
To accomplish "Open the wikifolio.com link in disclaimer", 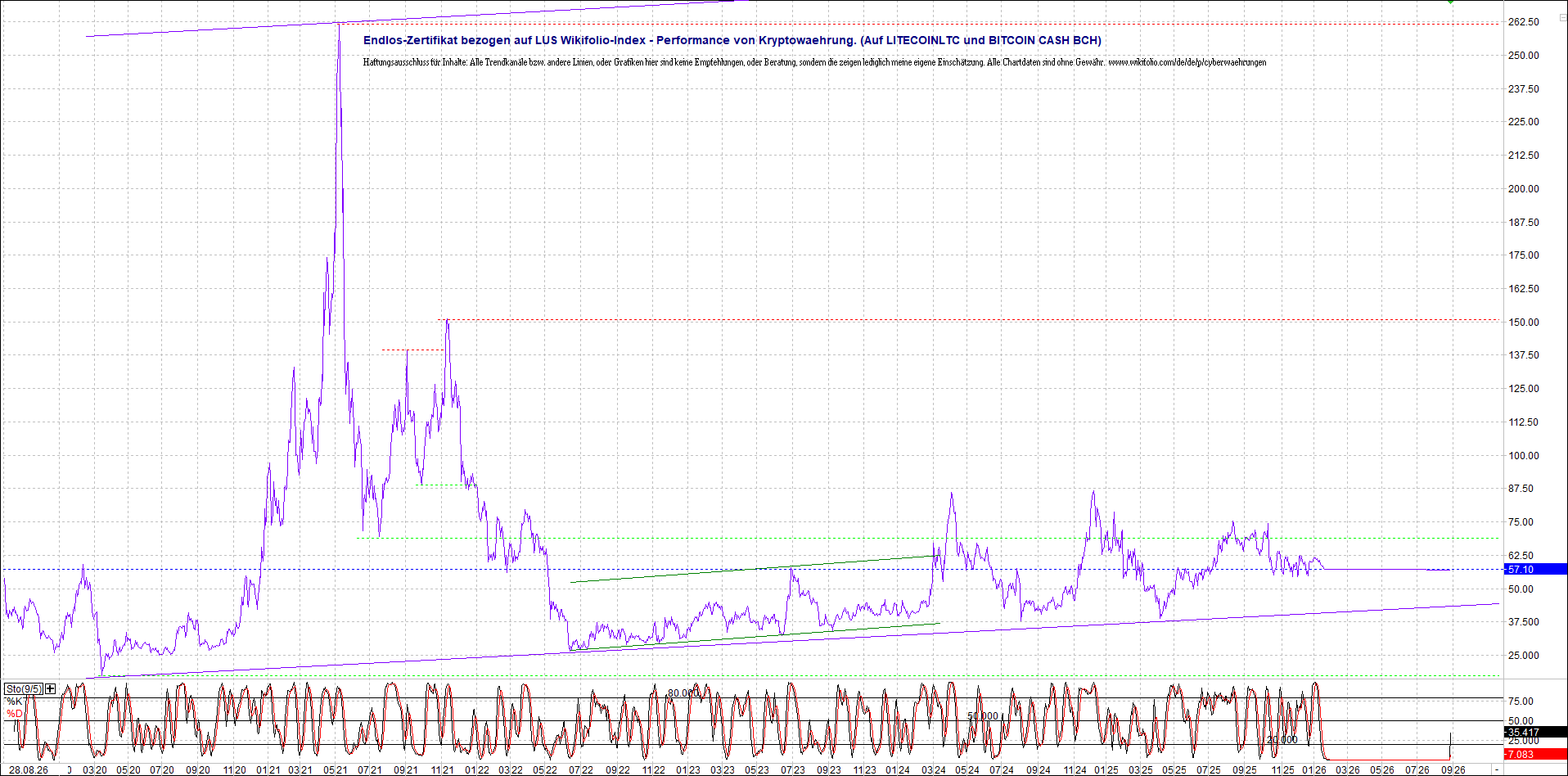I will tap(1187, 62).
